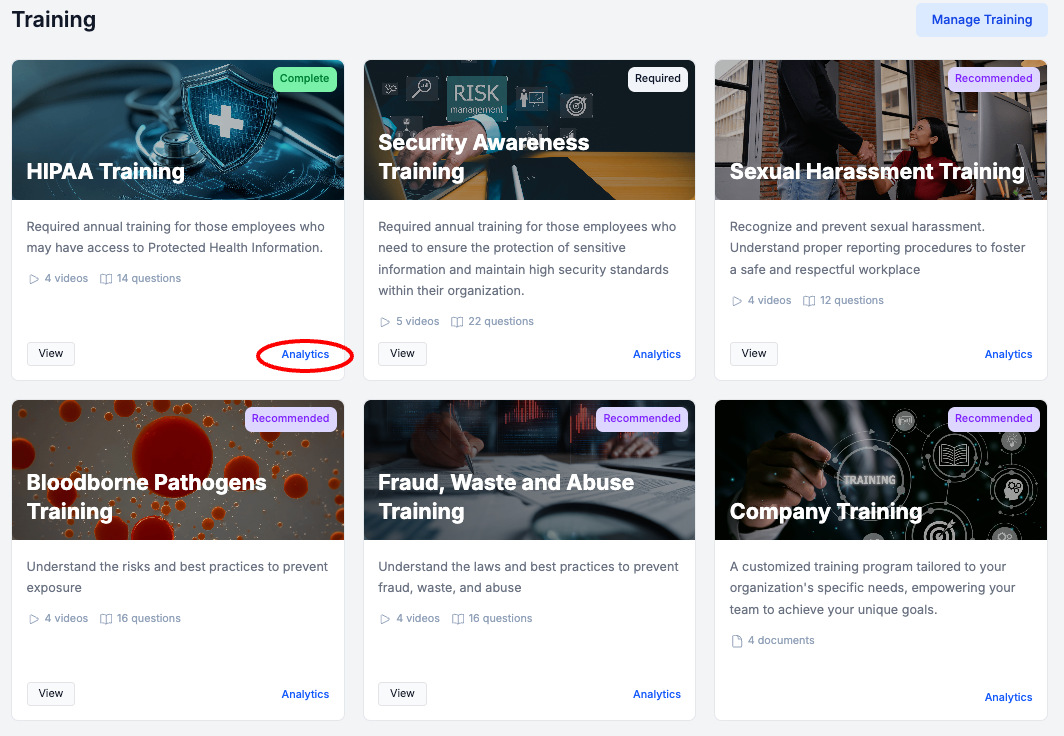View the Security Awareness Training course

point(402,353)
